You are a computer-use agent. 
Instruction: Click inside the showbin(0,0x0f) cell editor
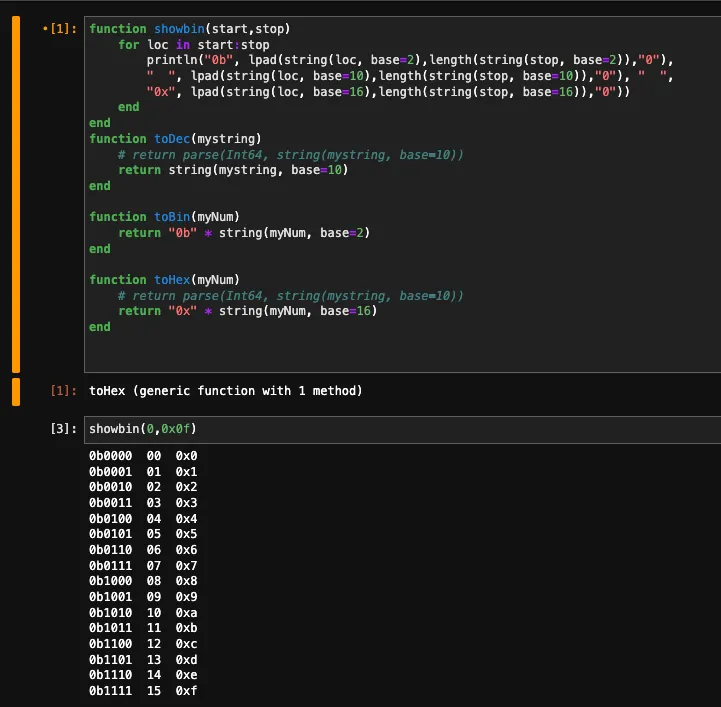400,429
